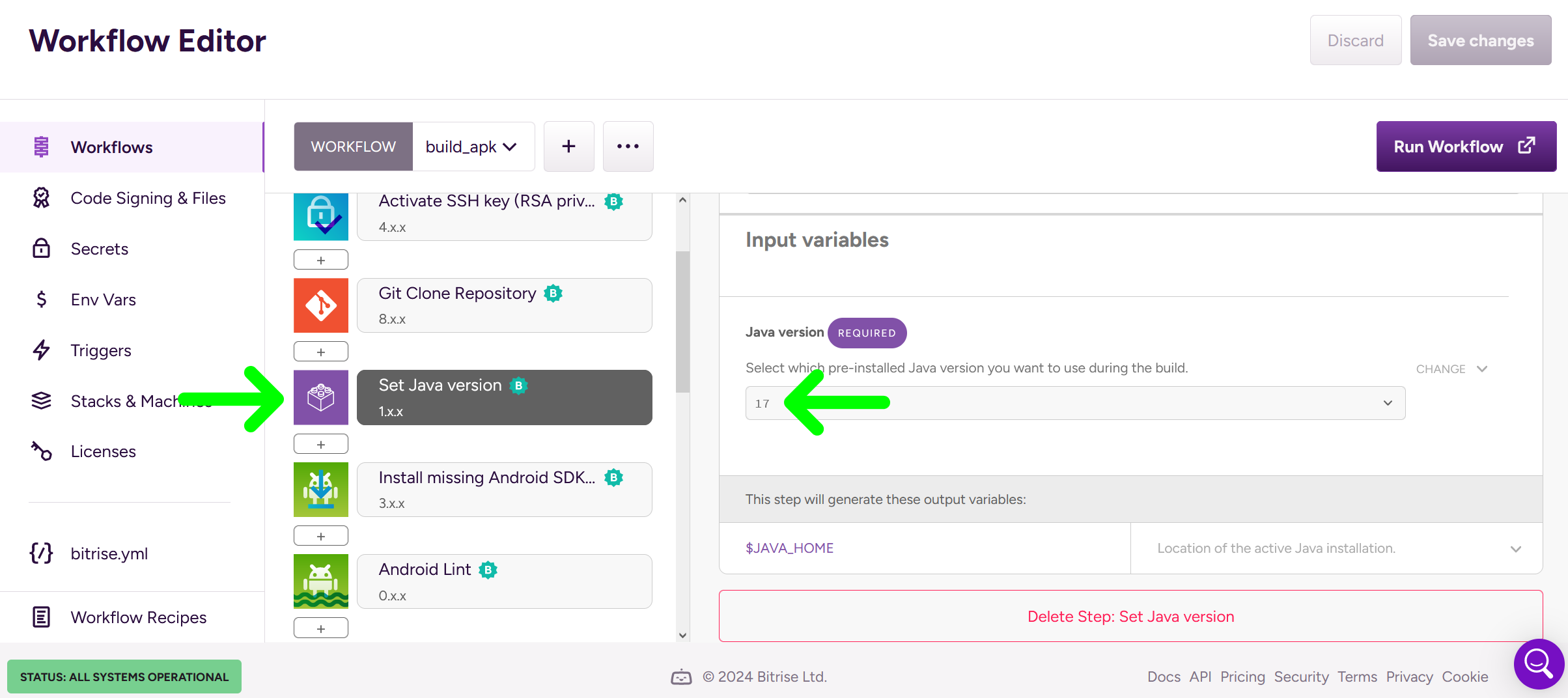Viewport: 1568px width, 698px height.
Task: Click scroll up arrow of steps list
Action: 682,200
